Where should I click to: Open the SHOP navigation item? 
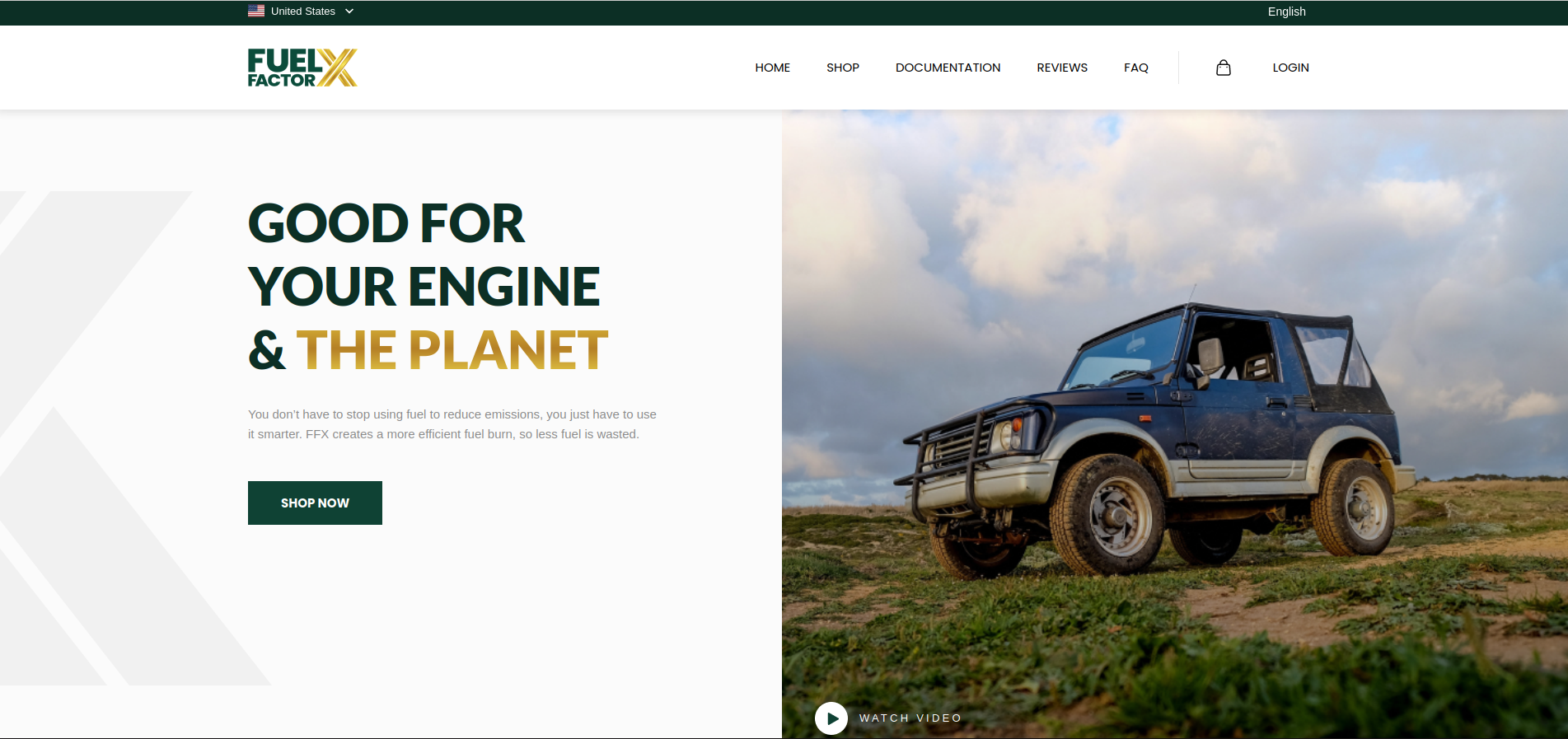[842, 68]
